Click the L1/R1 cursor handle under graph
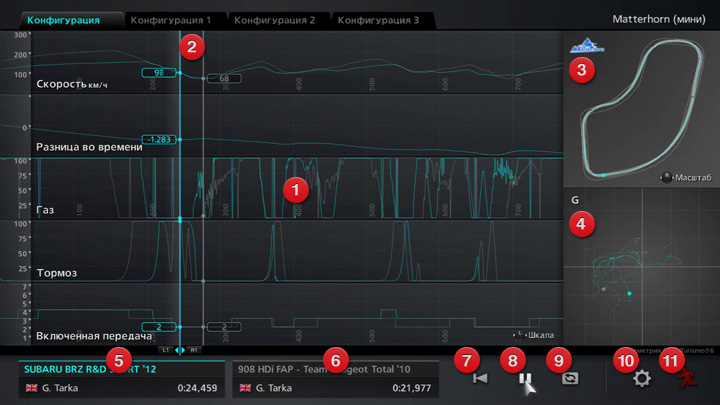 180,350
